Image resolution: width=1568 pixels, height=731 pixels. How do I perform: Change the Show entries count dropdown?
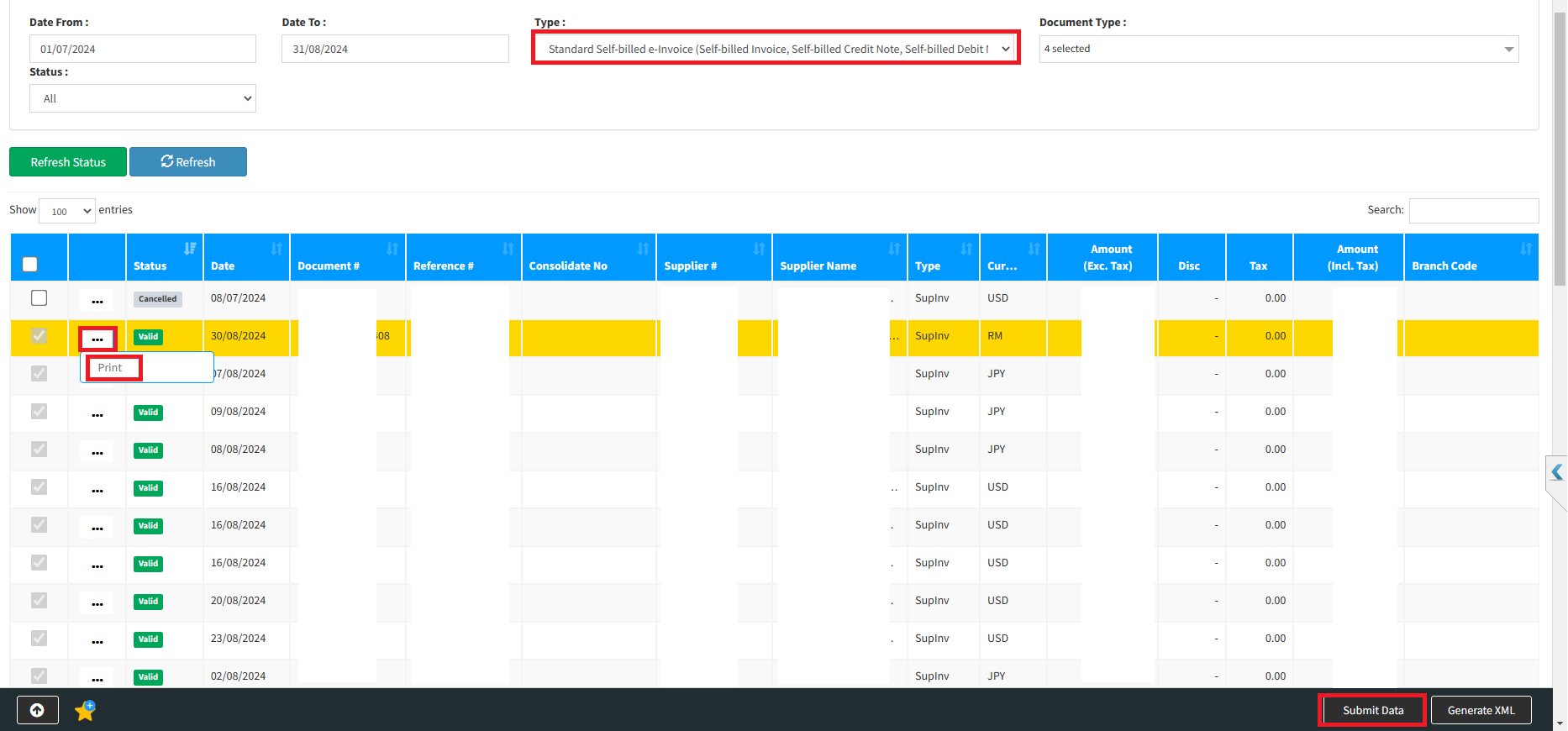67,211
